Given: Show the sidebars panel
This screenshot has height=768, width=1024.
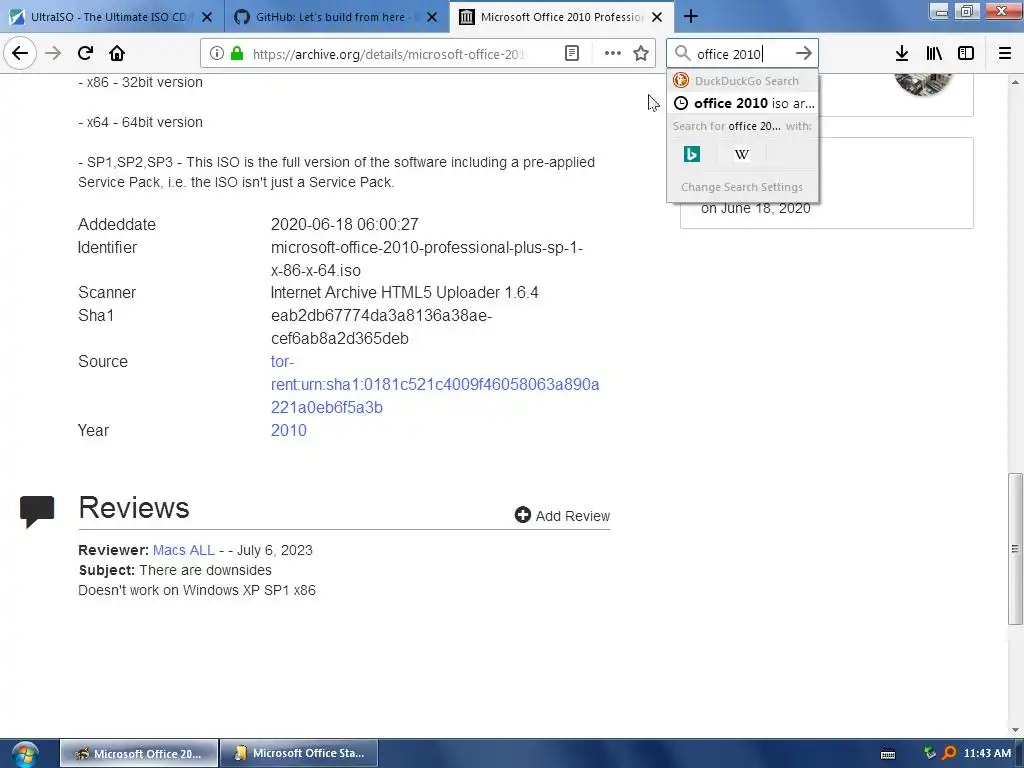Looking at the screenshot, I should click(x=966, y=54).
